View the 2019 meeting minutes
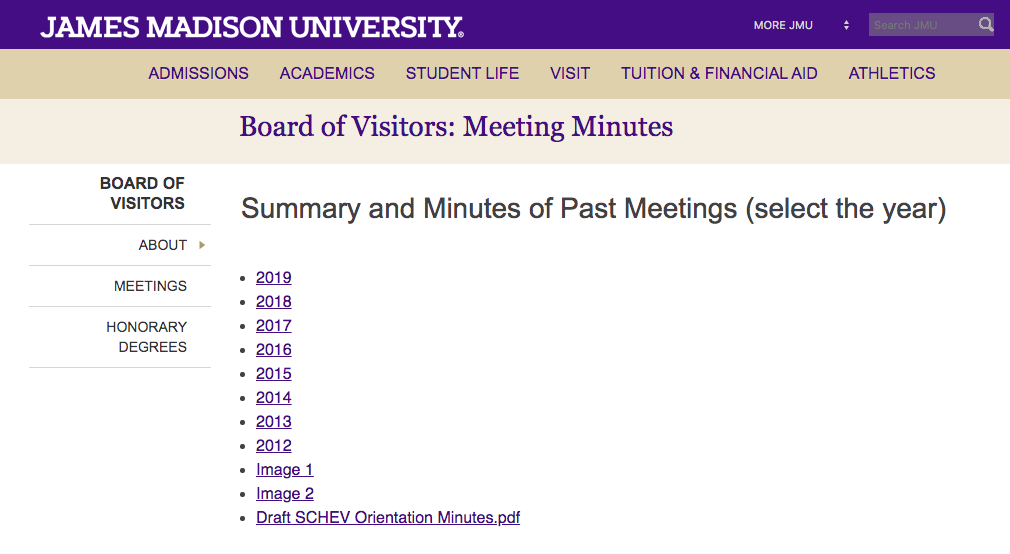 click(274, 278)
